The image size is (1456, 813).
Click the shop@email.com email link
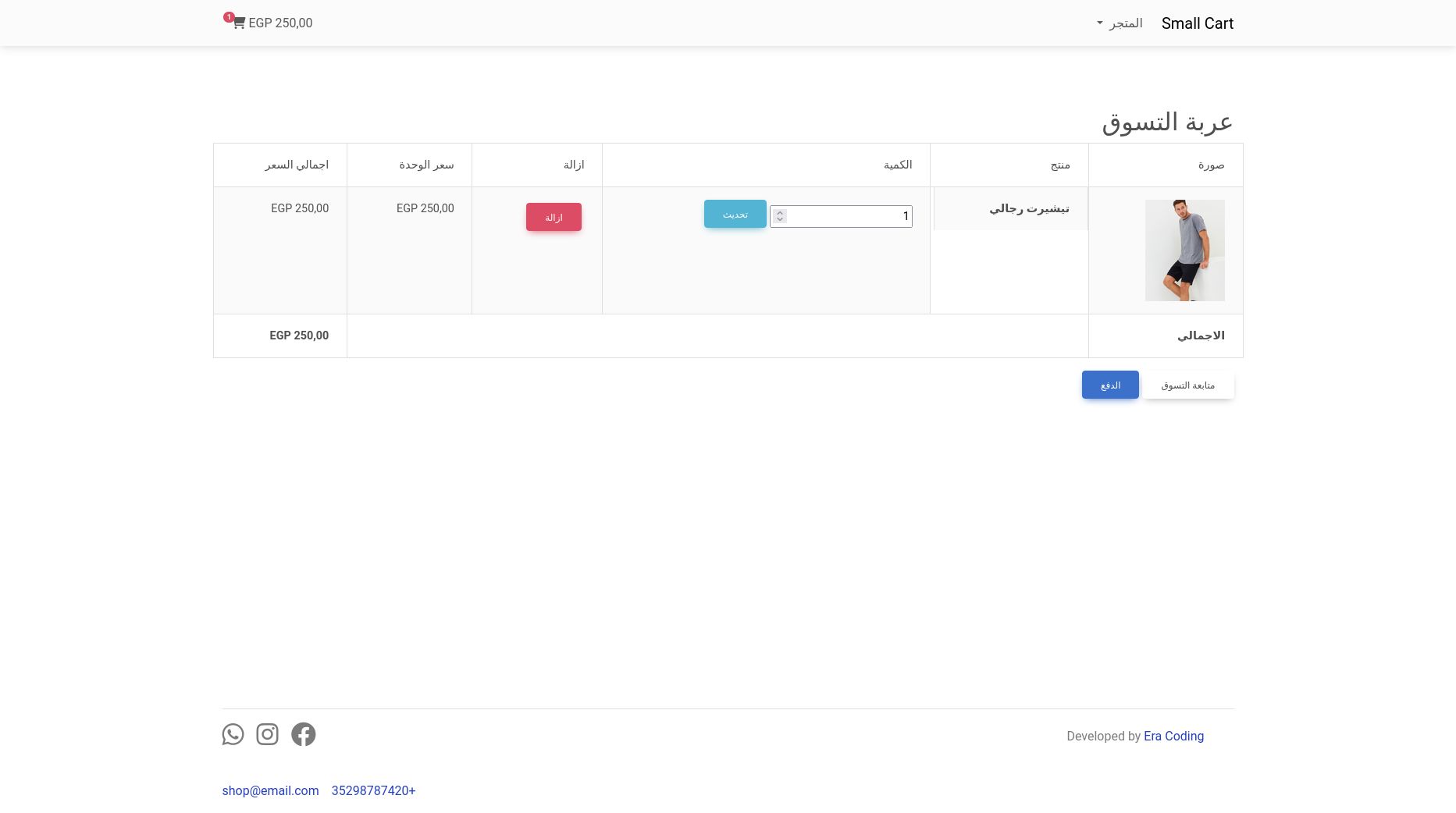270,790
